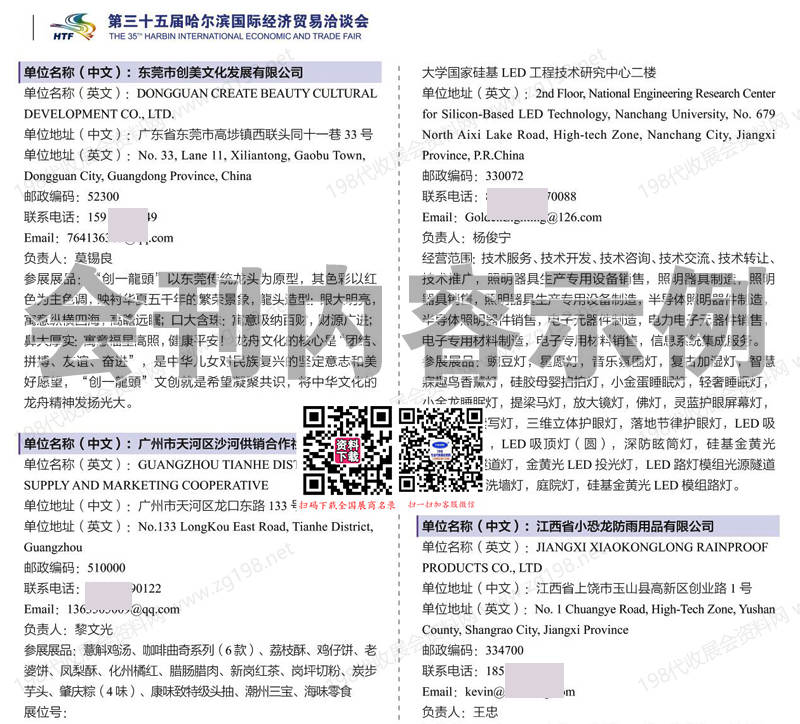This screenshot has width=800, height=724.
Task: Click the line PRODUCTS CO., LTD
Action: pos(482,568)
